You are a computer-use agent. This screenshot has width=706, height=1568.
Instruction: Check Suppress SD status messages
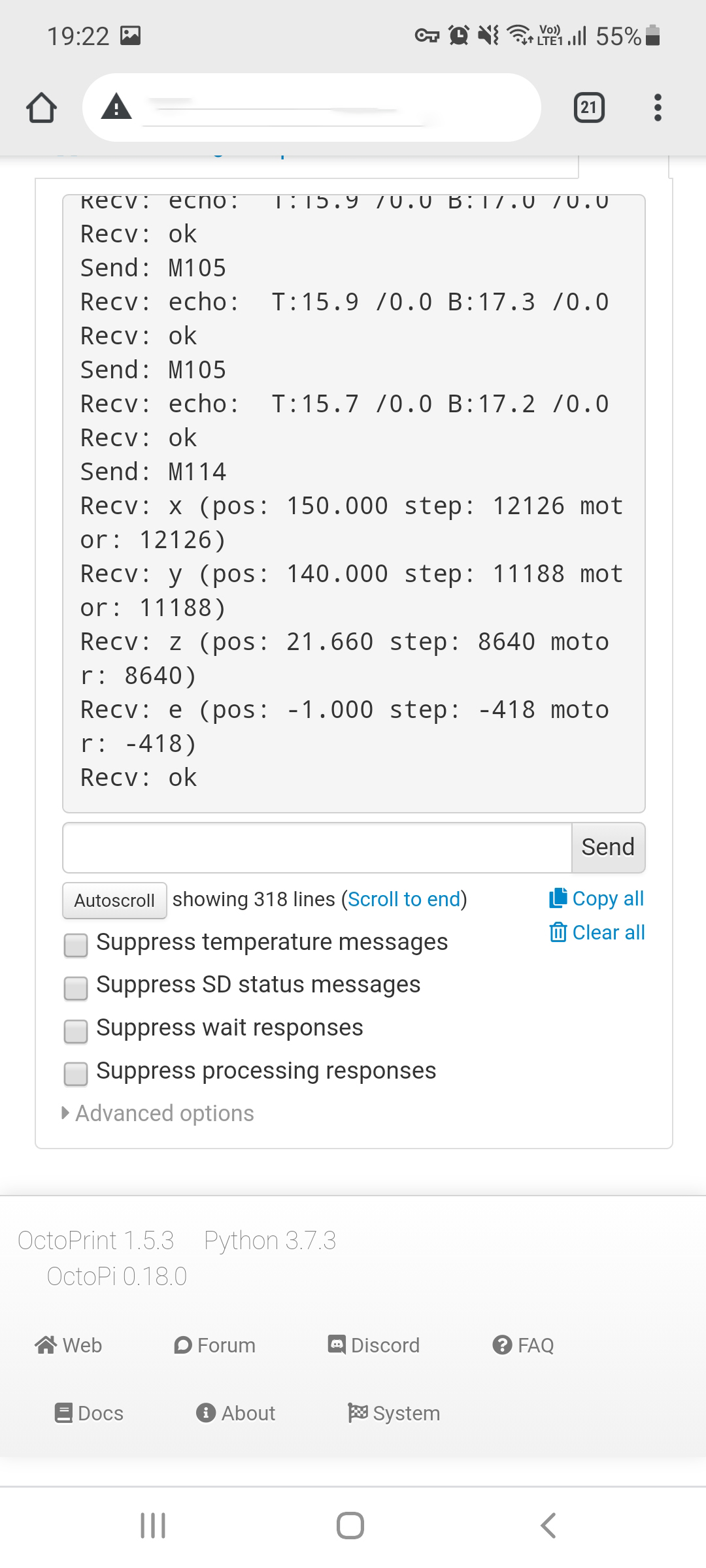point(75,988)
